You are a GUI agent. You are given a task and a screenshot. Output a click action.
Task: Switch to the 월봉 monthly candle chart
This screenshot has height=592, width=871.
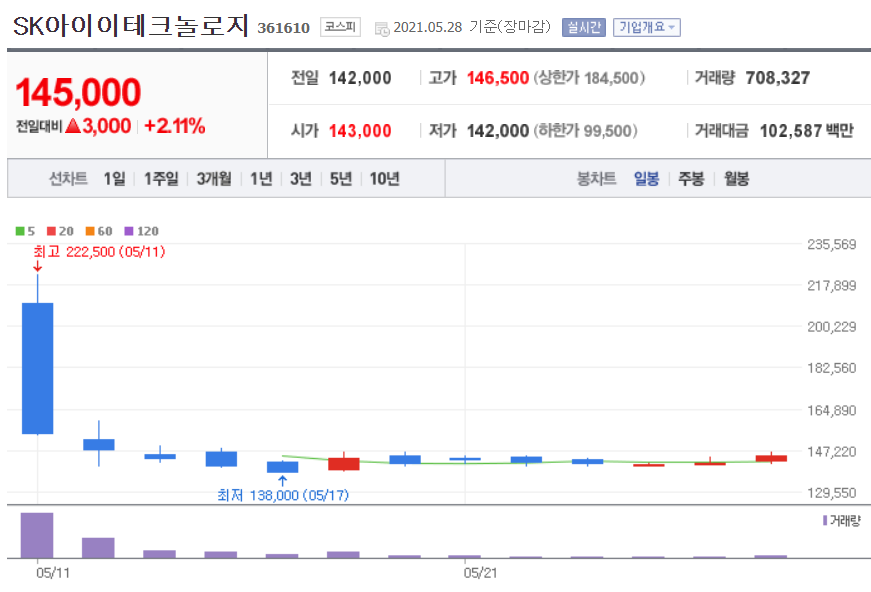click(737, 179)
